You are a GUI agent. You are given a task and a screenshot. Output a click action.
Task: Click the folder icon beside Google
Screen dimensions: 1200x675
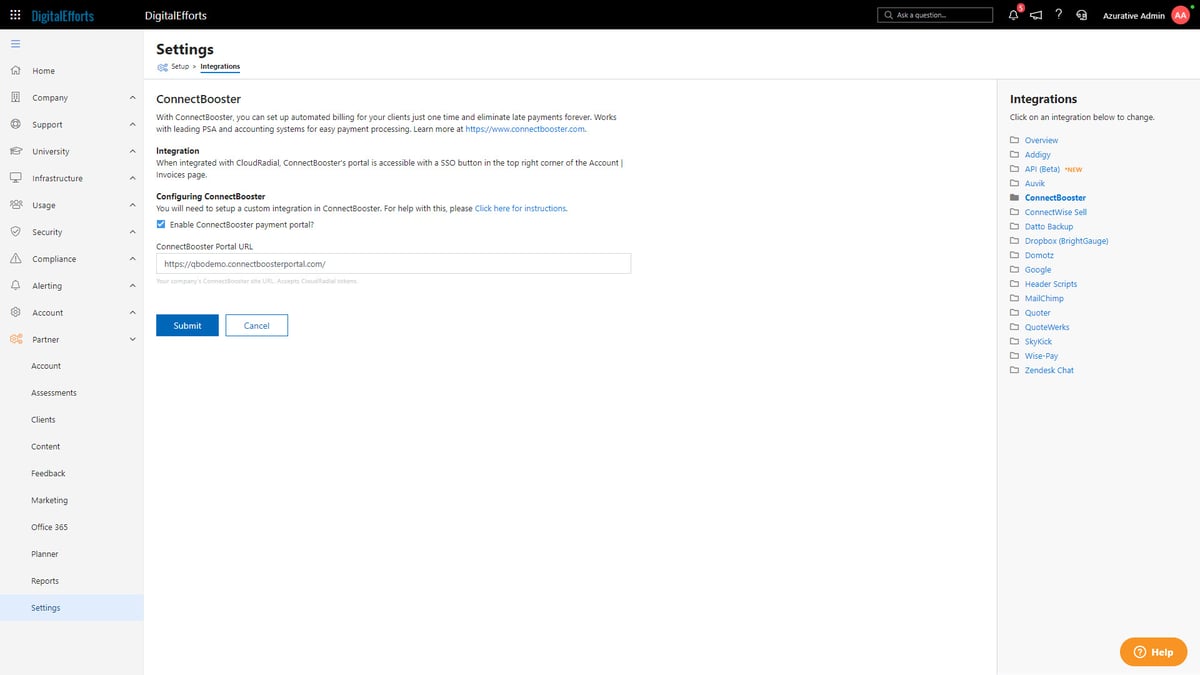point(1014,270)
